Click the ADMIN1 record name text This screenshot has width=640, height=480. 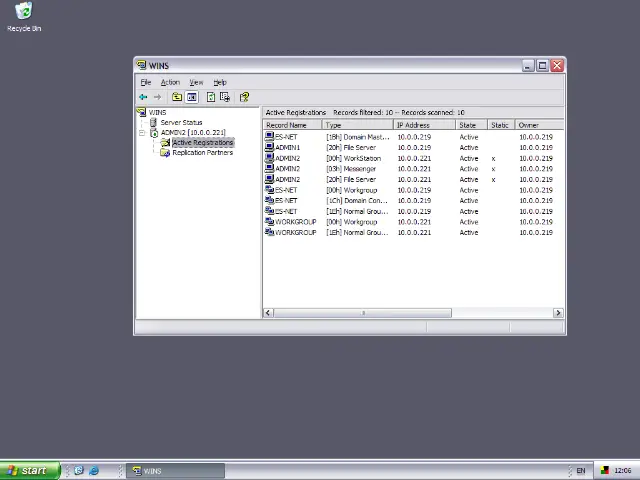pyautogui.click(x=287, y=147)
